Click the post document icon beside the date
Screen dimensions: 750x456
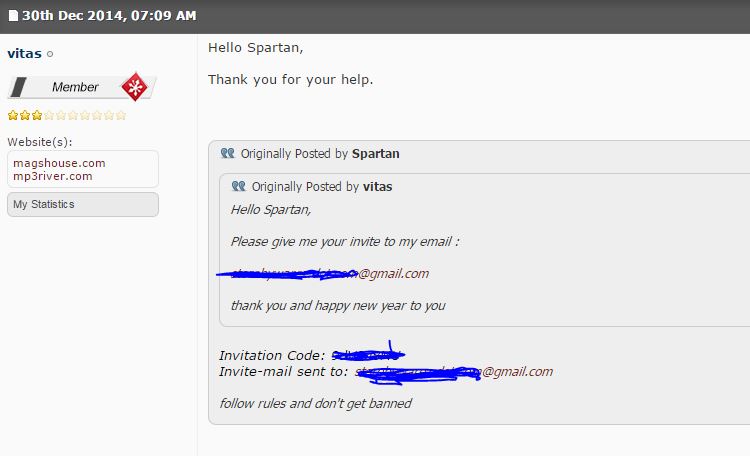click(13, 17)
